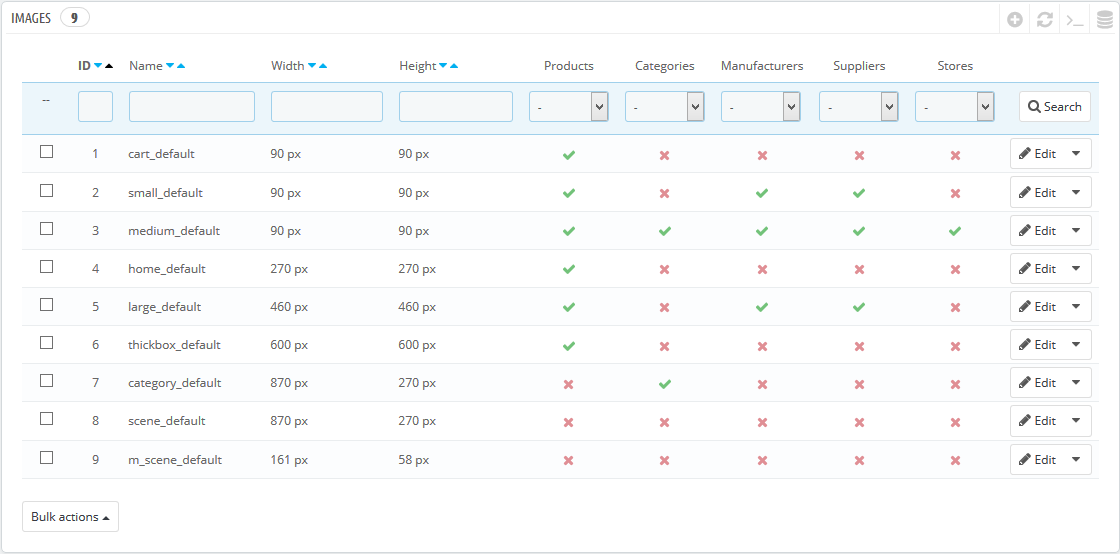This screenshot has height=554, width=1120.
Task: Tick the m_scene_default row checkbox
Action: click(x=46, y=457)
